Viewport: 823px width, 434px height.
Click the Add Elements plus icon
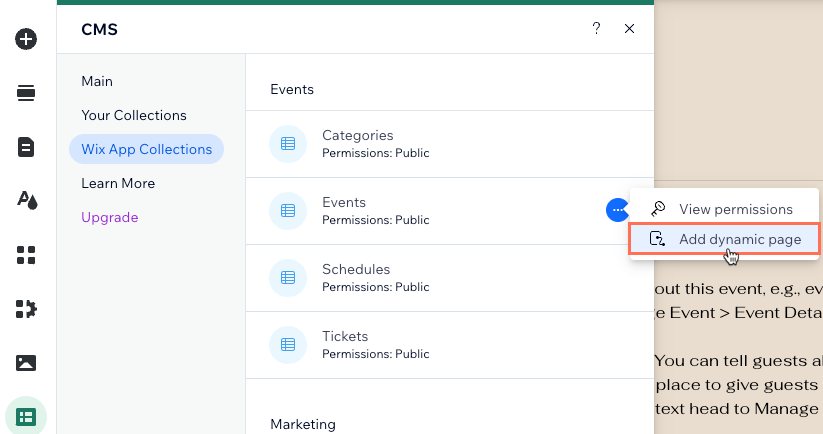click(x=26, y=39)
